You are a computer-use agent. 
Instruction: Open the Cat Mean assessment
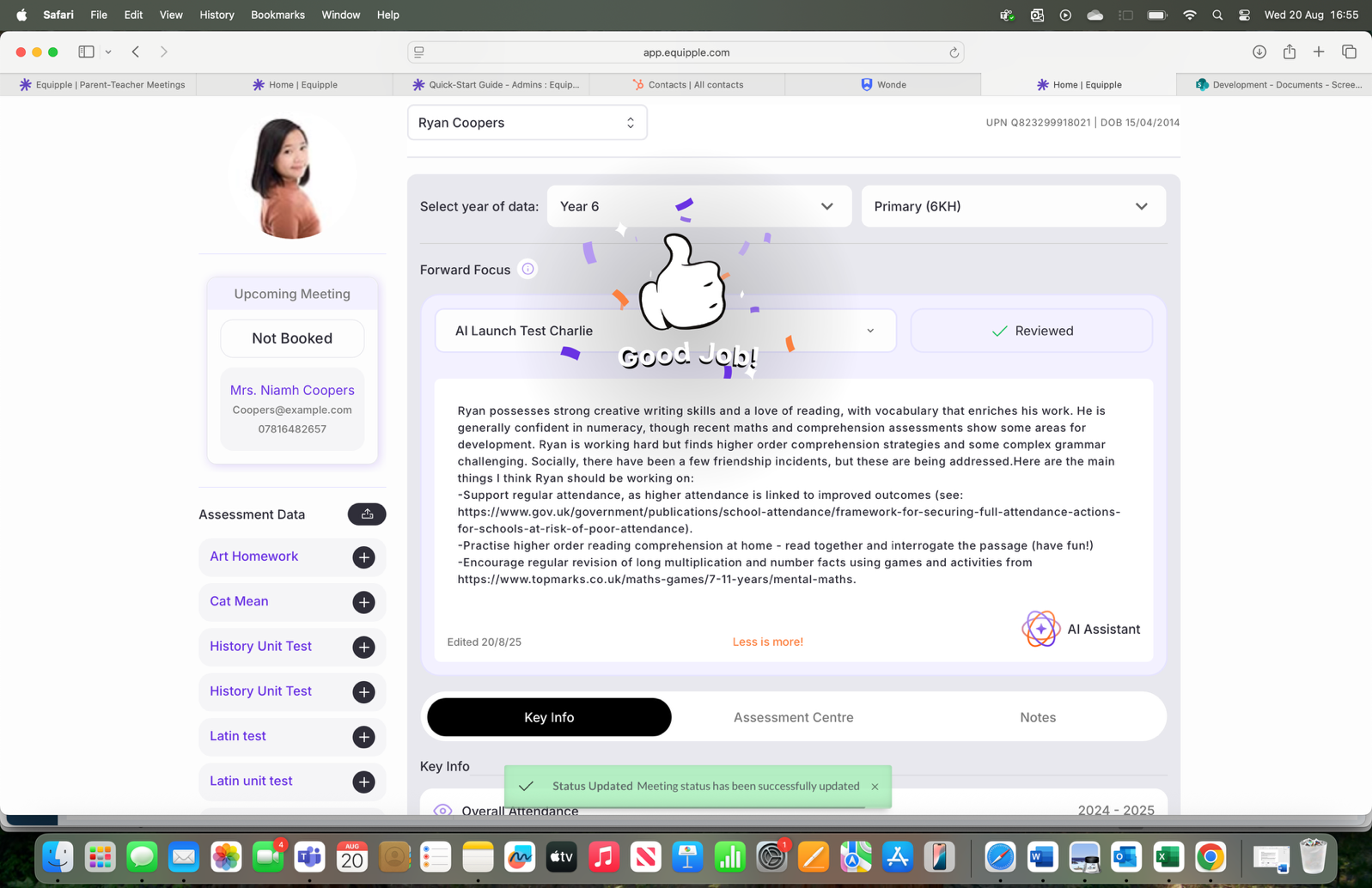pos(239,601)
